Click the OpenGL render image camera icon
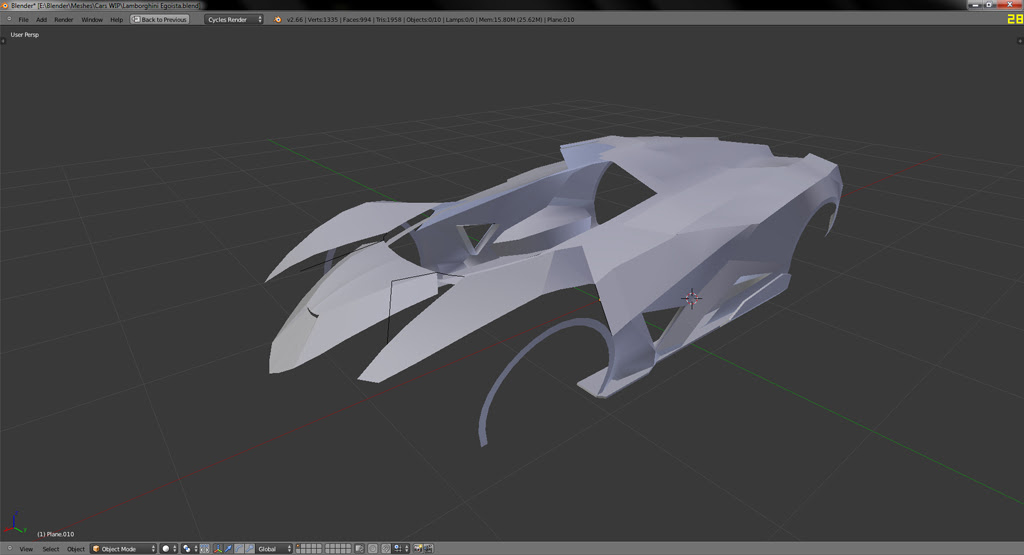 coord(419,549)
